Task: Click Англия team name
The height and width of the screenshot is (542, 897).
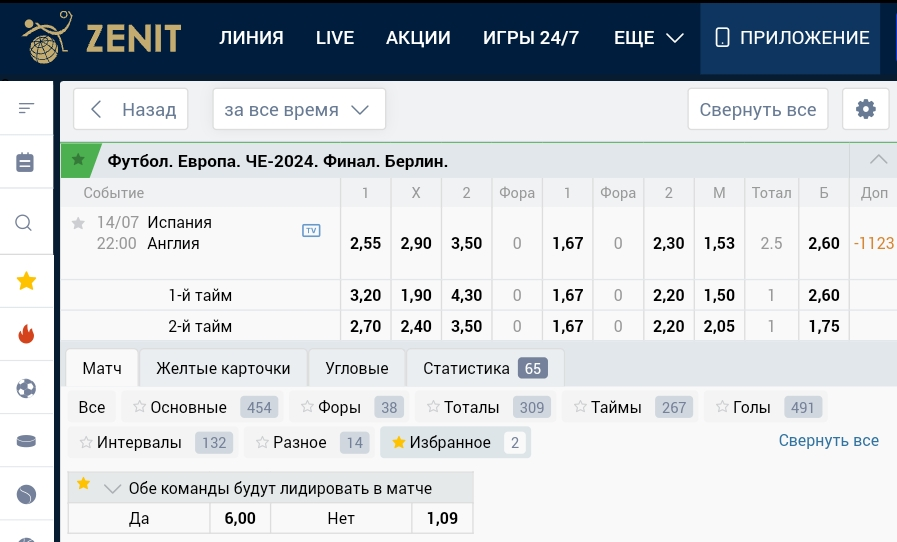Action: tap(173, 244)
